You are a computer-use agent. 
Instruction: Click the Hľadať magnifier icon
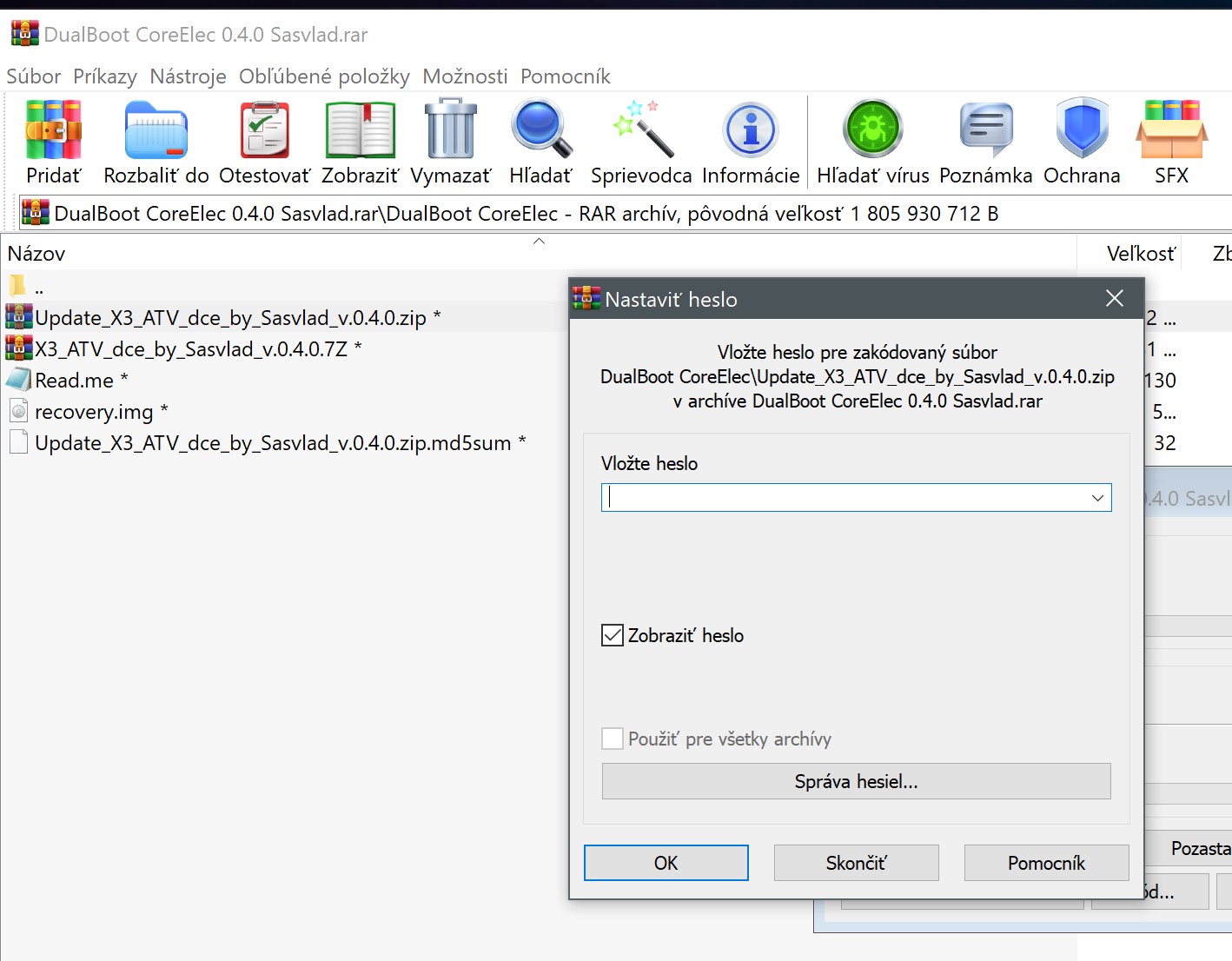click(540, 130)
